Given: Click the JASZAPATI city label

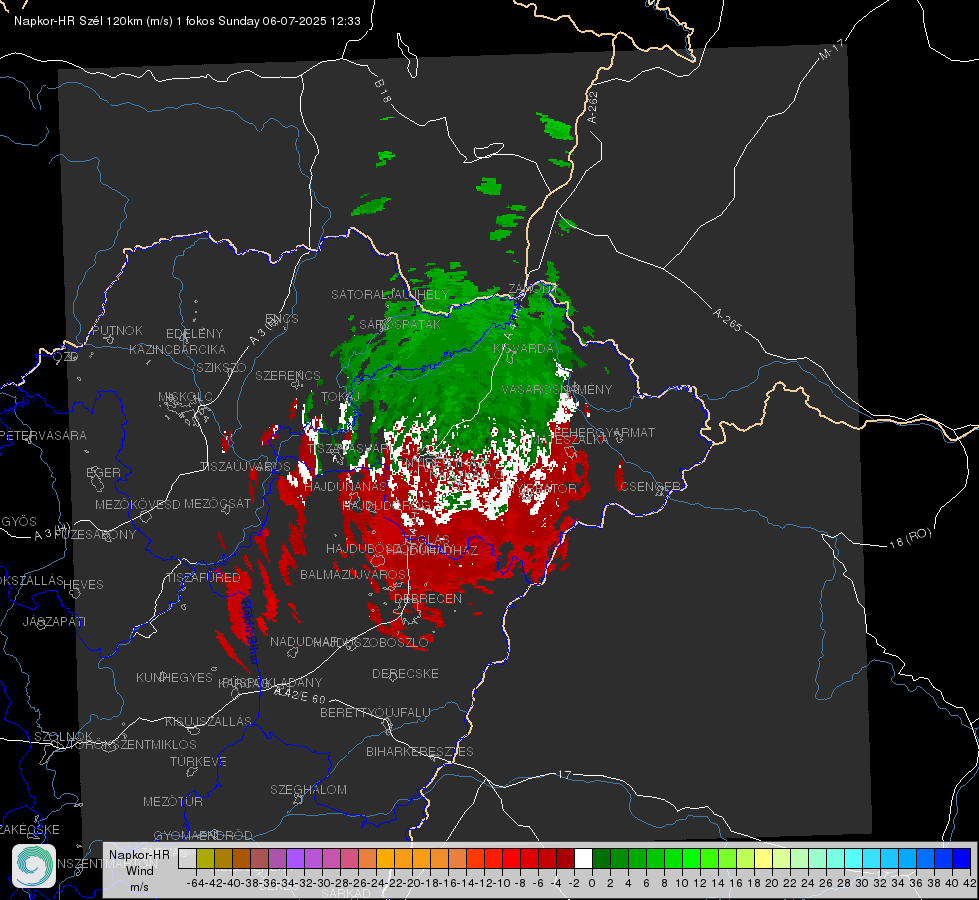Looking at the screenshot, I should coord(54,621).
